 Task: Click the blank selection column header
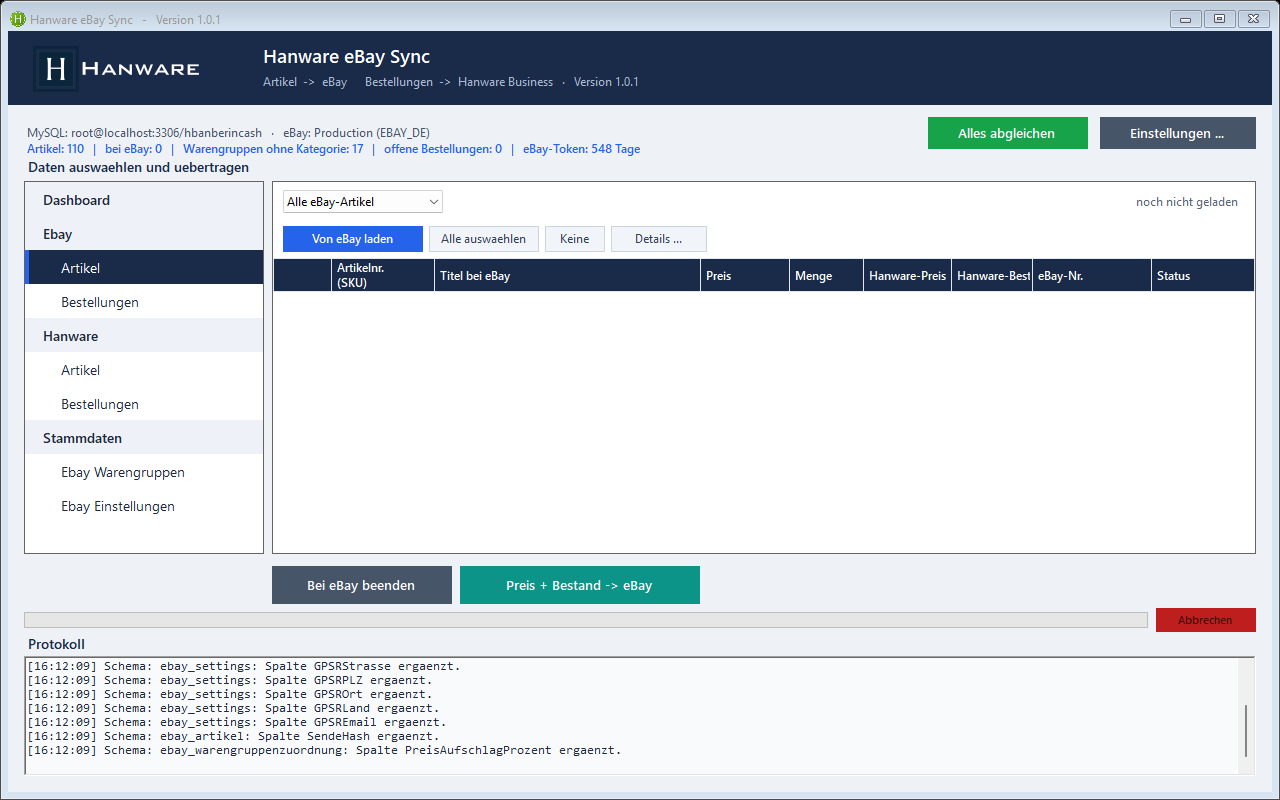(303, 275)
